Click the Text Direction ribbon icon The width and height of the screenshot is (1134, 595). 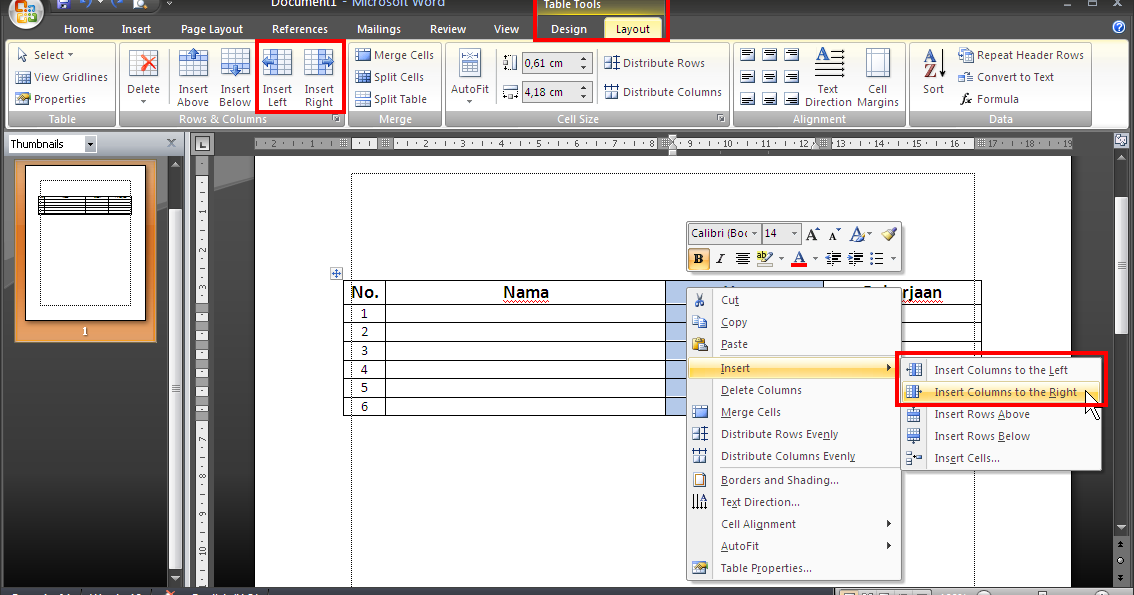click(829, 77)
